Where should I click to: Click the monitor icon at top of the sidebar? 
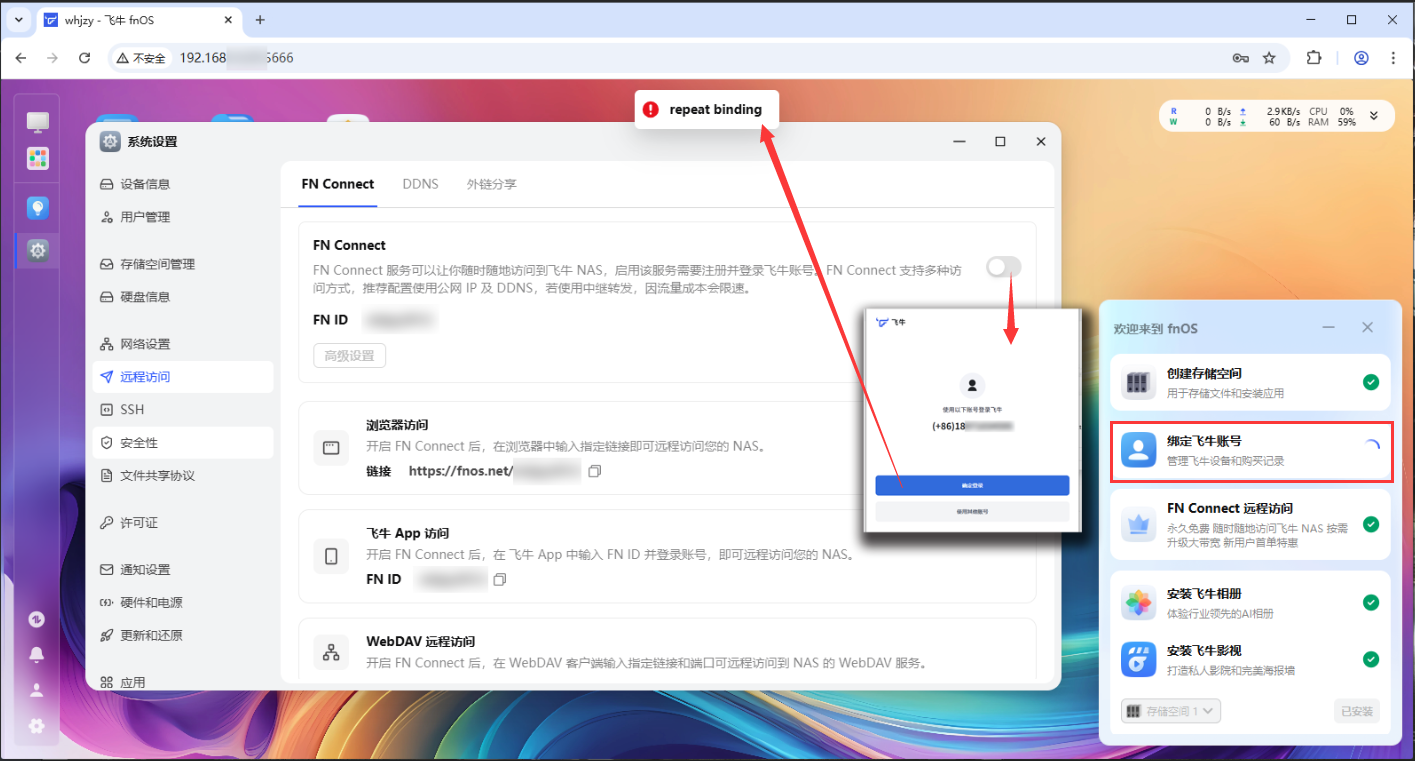[37, 121]
